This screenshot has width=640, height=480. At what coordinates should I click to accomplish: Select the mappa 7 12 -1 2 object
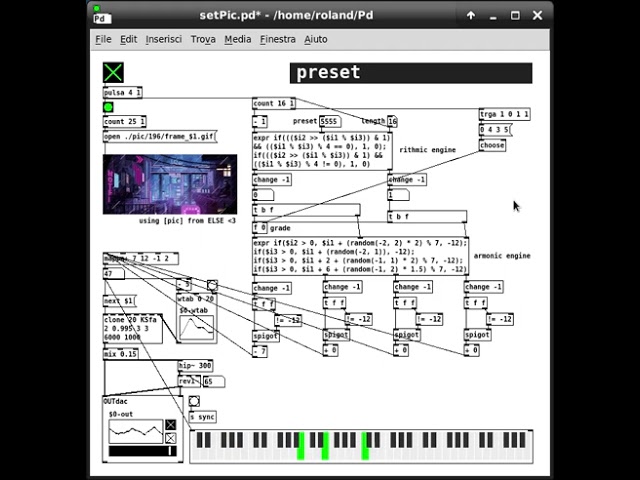[x=140, y=259]
